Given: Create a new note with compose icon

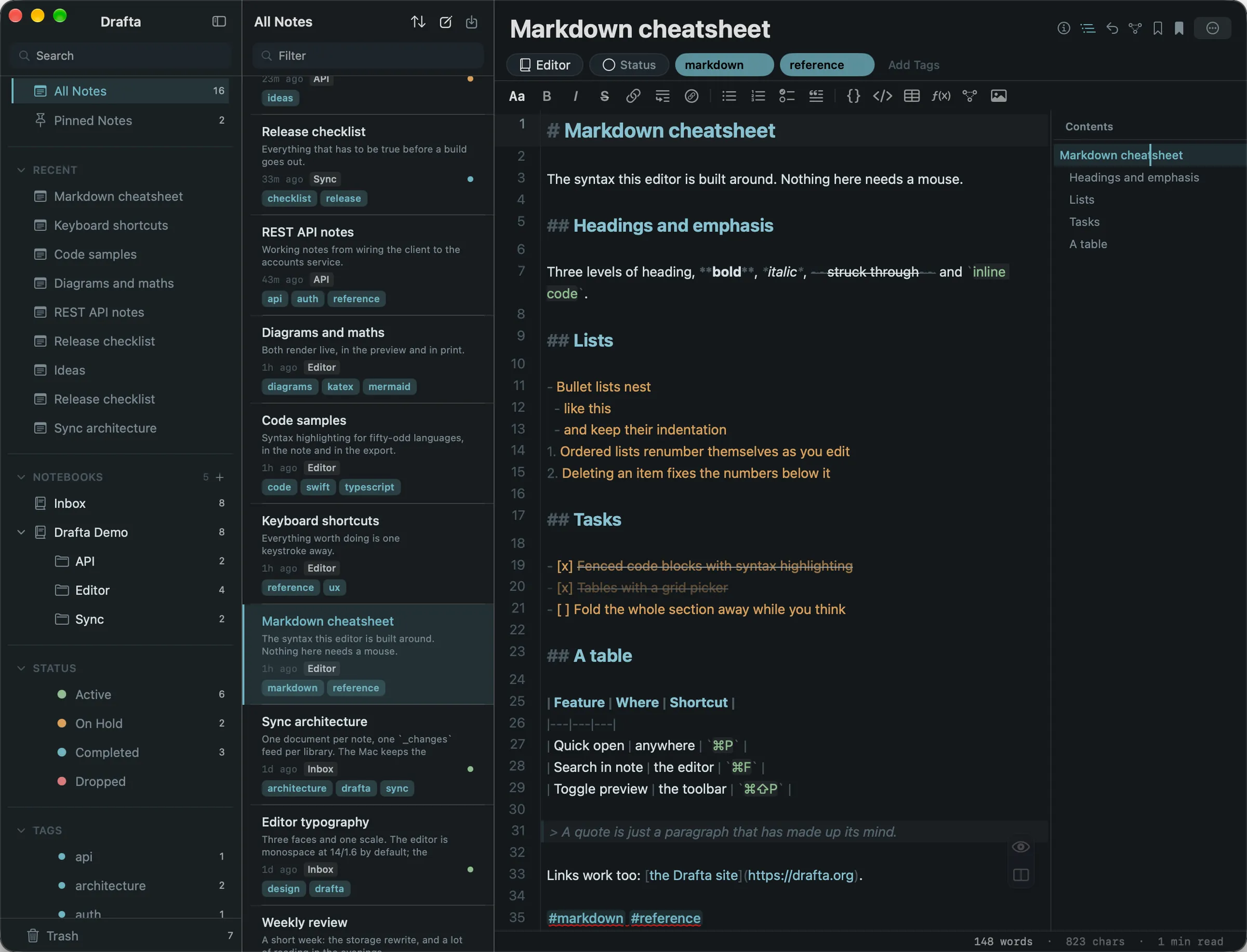Looking at the screenshot, I should click(445, 22).
